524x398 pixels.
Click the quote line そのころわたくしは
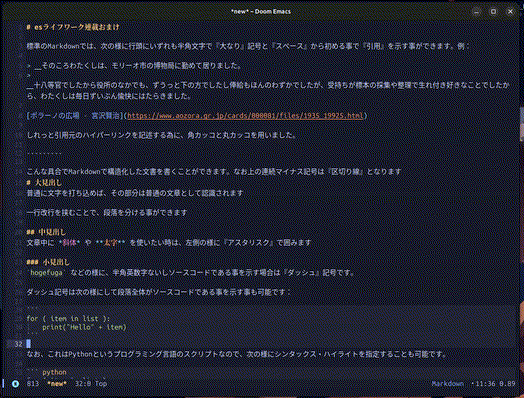click(x=134, y=66)
